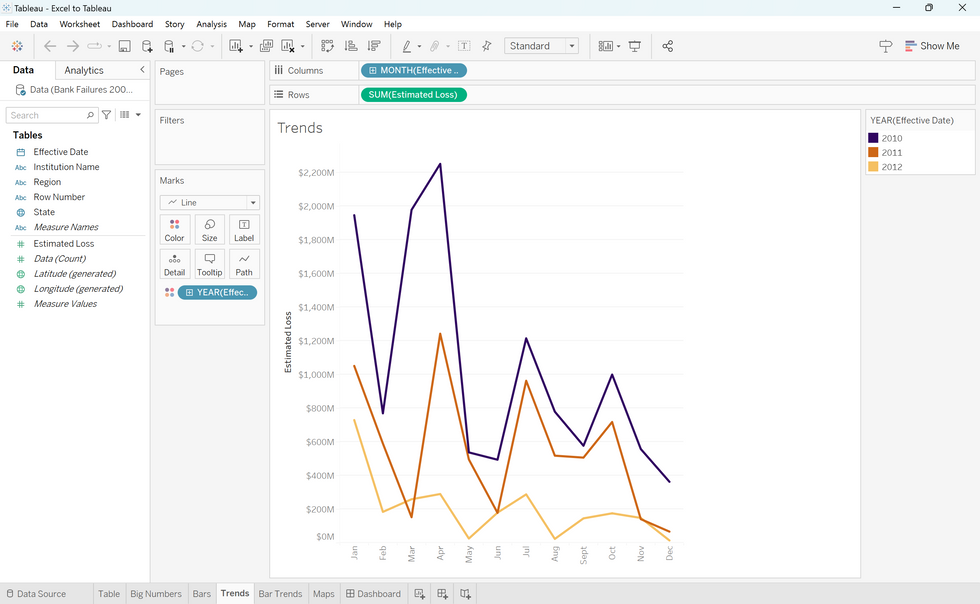The width and height of the screenshot is (980, 604).
Task: Click the 2010 legend color swatch
Action: pyautogui.click(x=873, y=138)
